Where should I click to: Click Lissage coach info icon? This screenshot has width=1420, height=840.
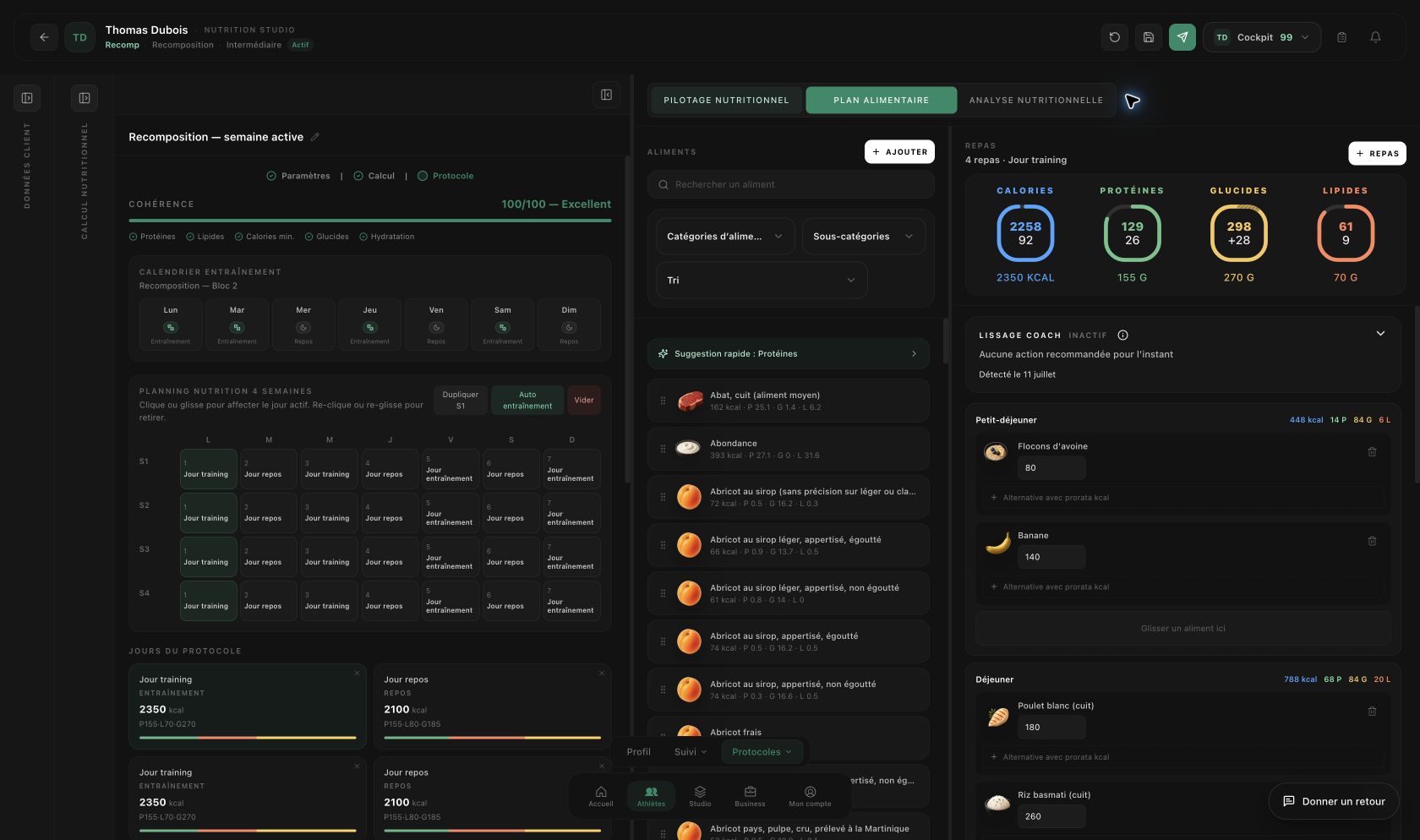(x=1122, y=335)
